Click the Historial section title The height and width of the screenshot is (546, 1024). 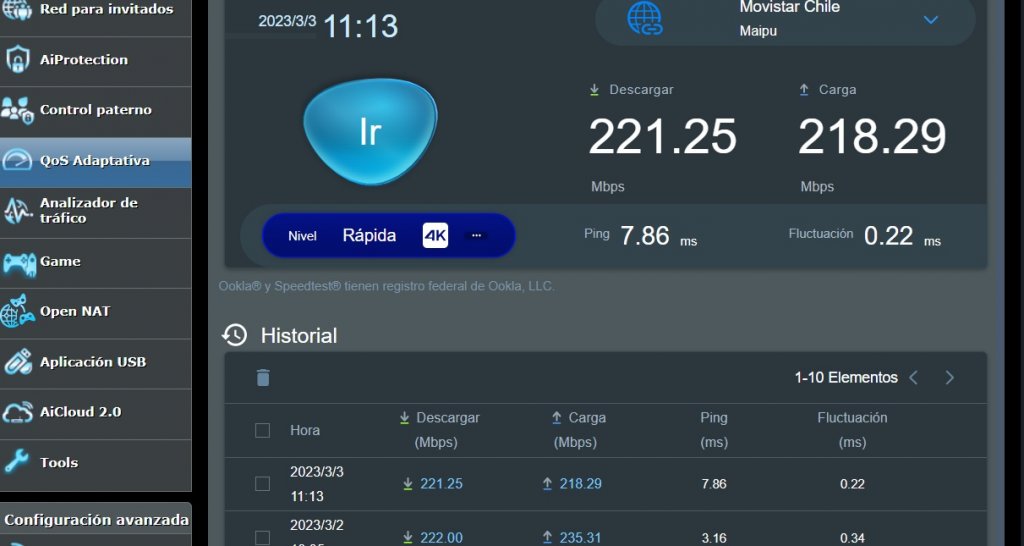(299, 336)
